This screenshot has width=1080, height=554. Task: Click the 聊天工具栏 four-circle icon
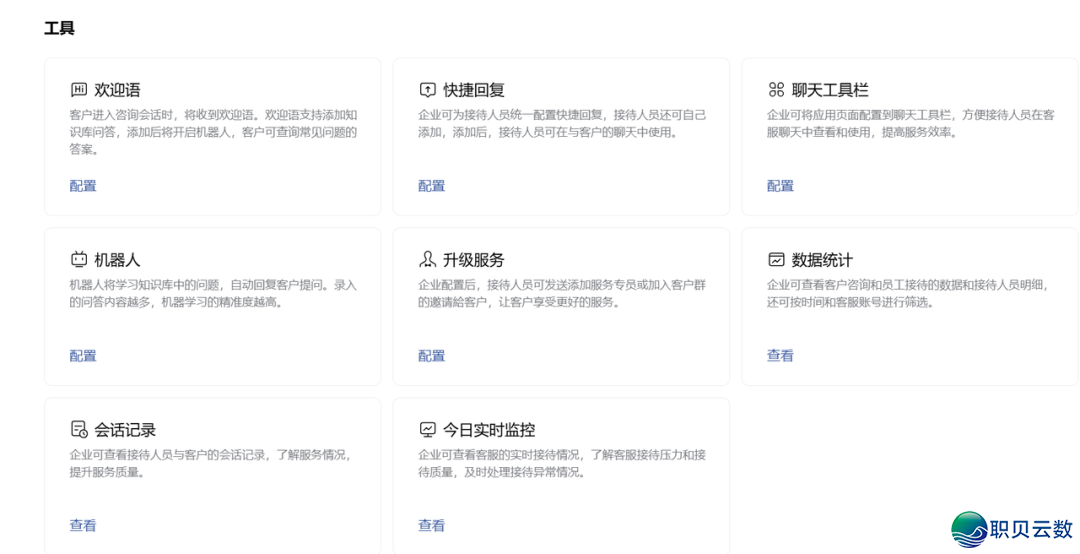(776, 90)
